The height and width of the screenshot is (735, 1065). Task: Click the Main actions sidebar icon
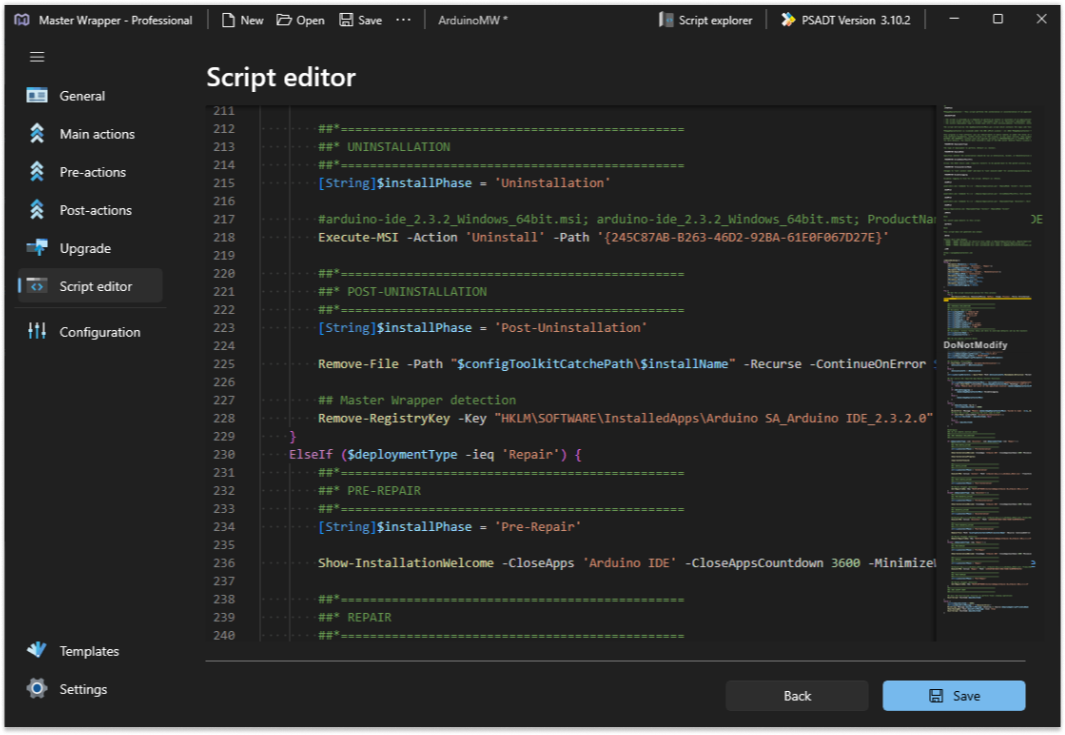37,133
